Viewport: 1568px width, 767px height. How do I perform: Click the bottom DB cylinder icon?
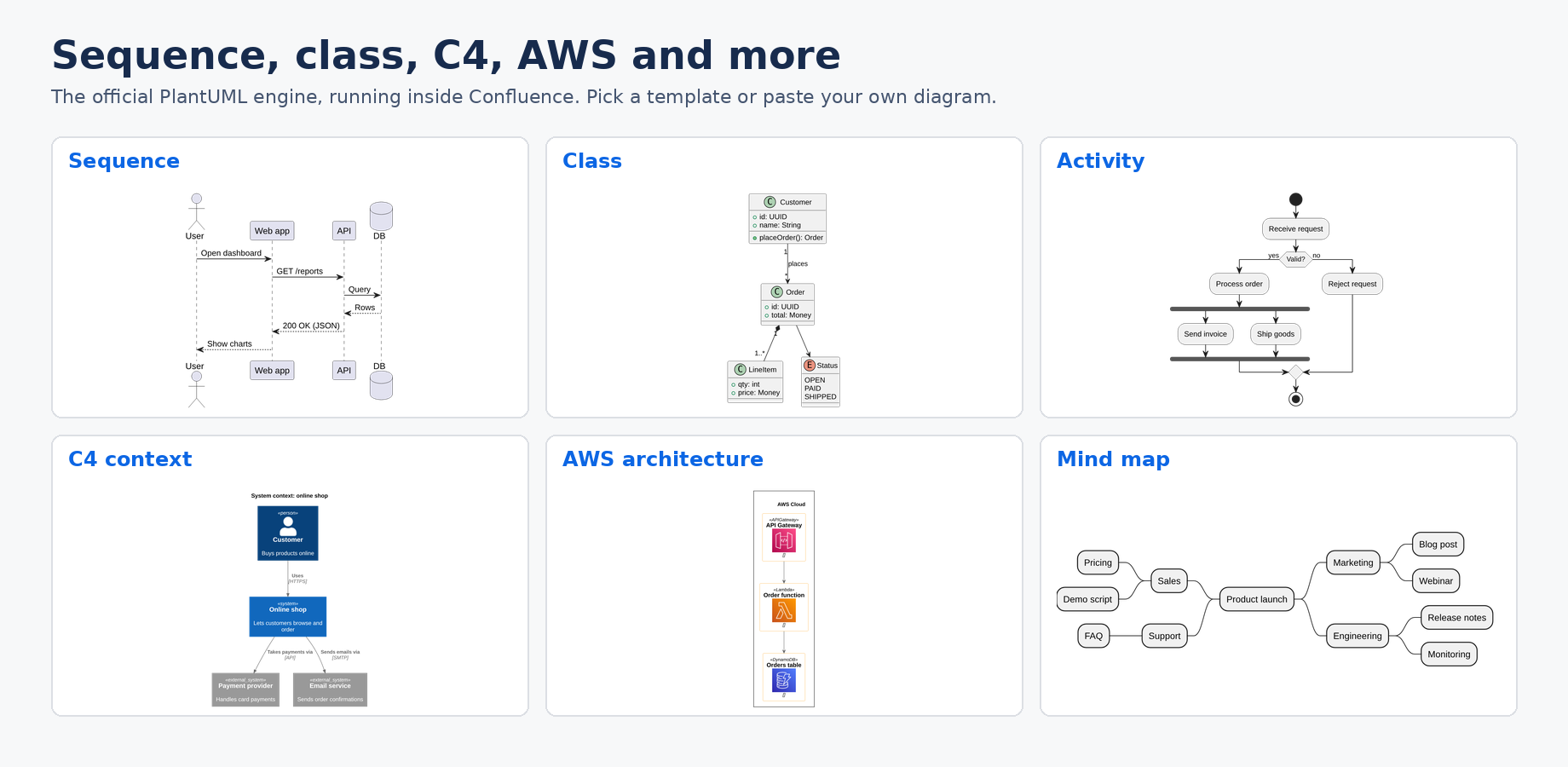pos(381,385)
